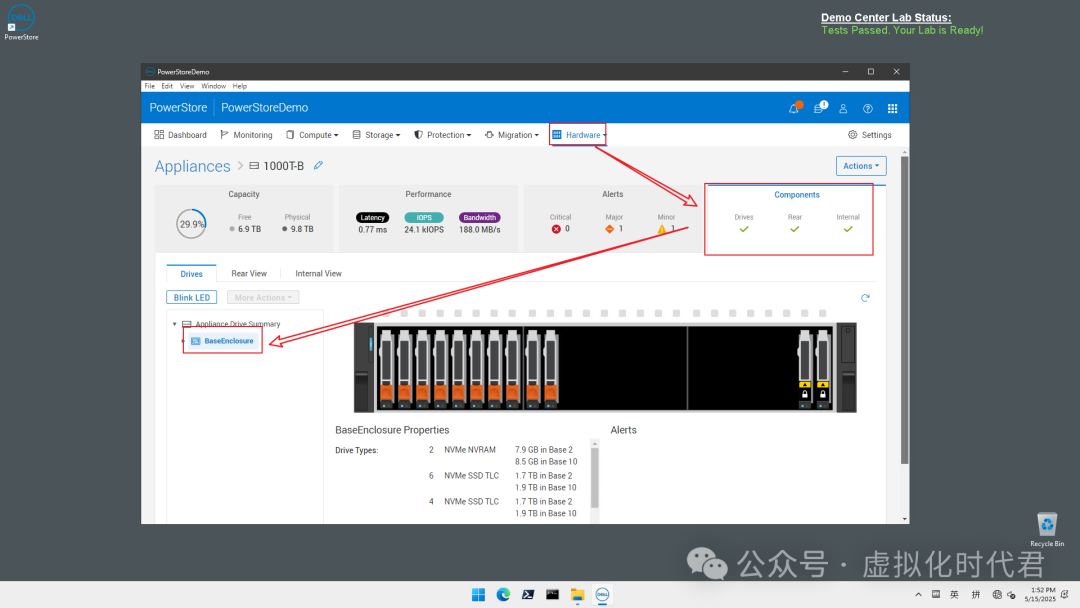Viewport: 1080px width, 608px height.
Task: Click the Blink LED button
Action: click(x=191, y=297)
